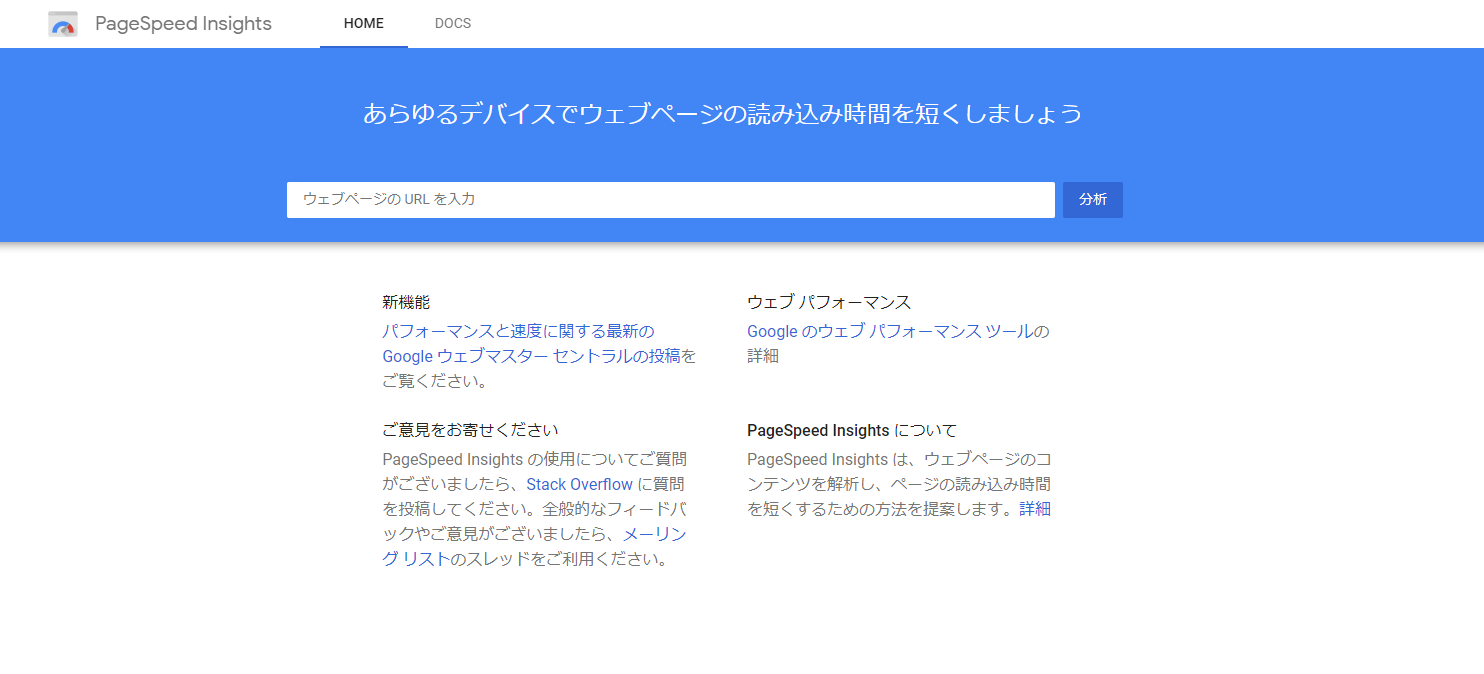
Task: Open the DOCS tab
Action: [453, 24]
